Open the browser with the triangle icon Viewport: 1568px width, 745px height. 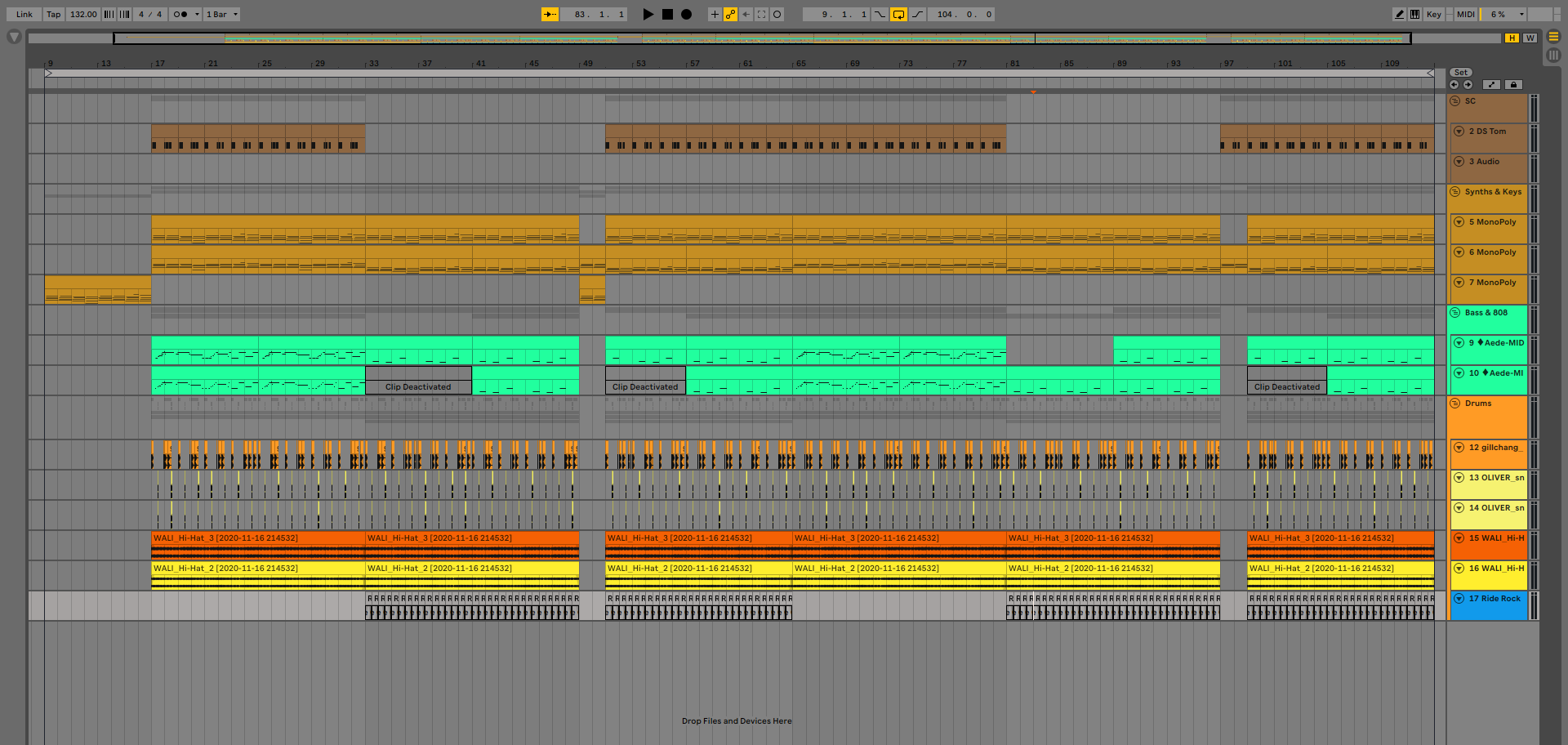[14, 37]
